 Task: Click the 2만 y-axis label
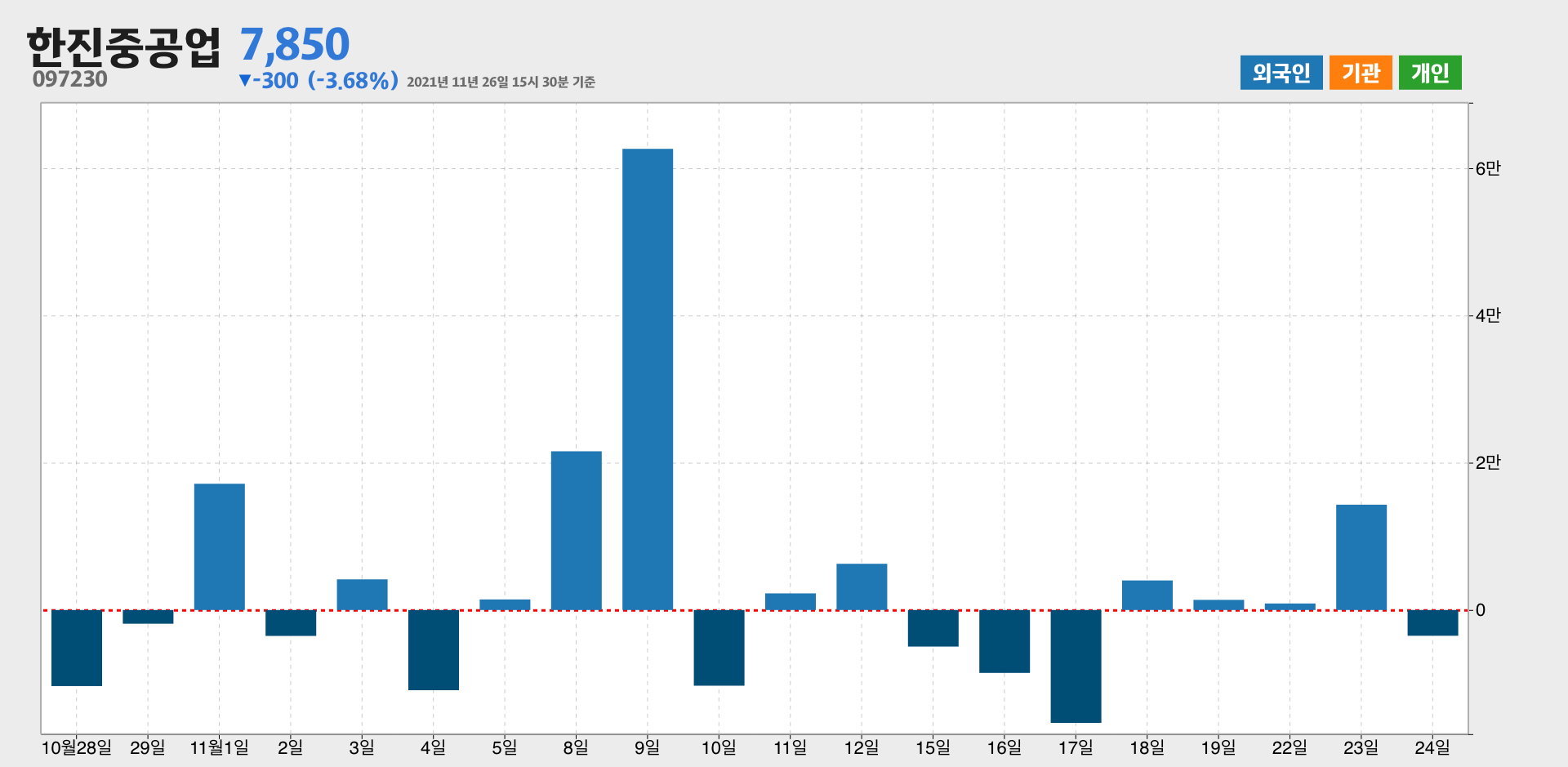(x=1488, y=462)
